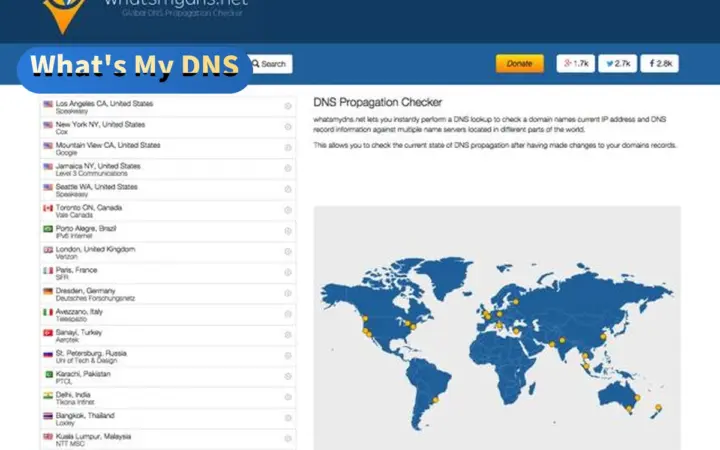Click the India flag beside Delhi

click(48, 395)
